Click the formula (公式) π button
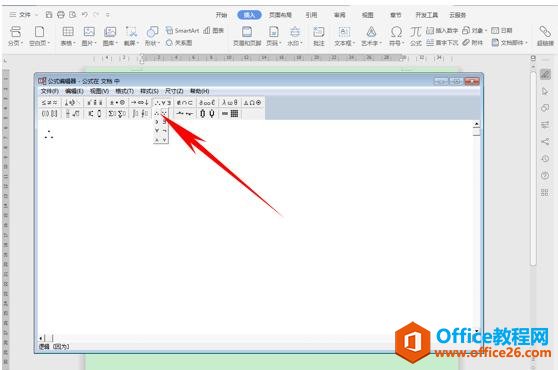Image resolution: width=558 pixels, height=370 pixels. (415, 36)
